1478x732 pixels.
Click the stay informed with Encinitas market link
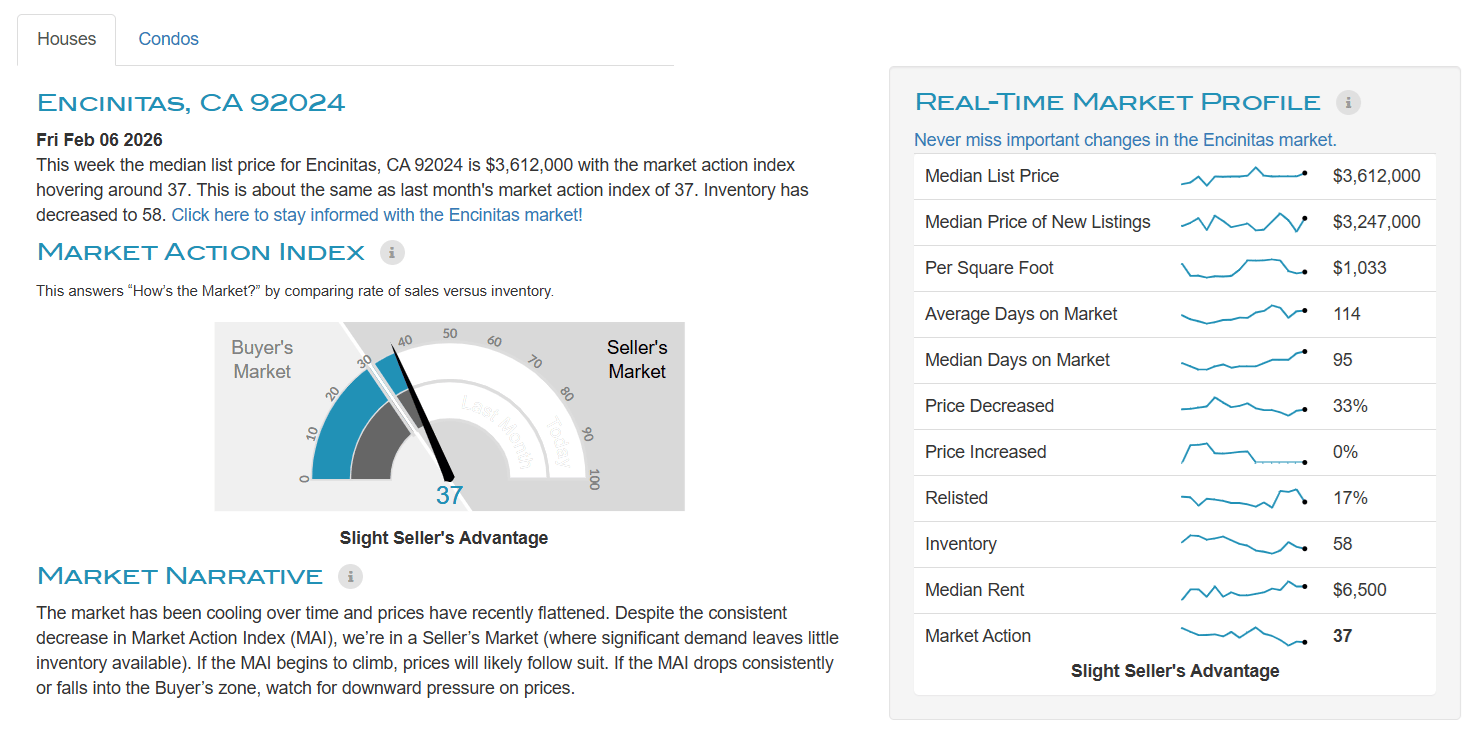(x=376, y=214)
